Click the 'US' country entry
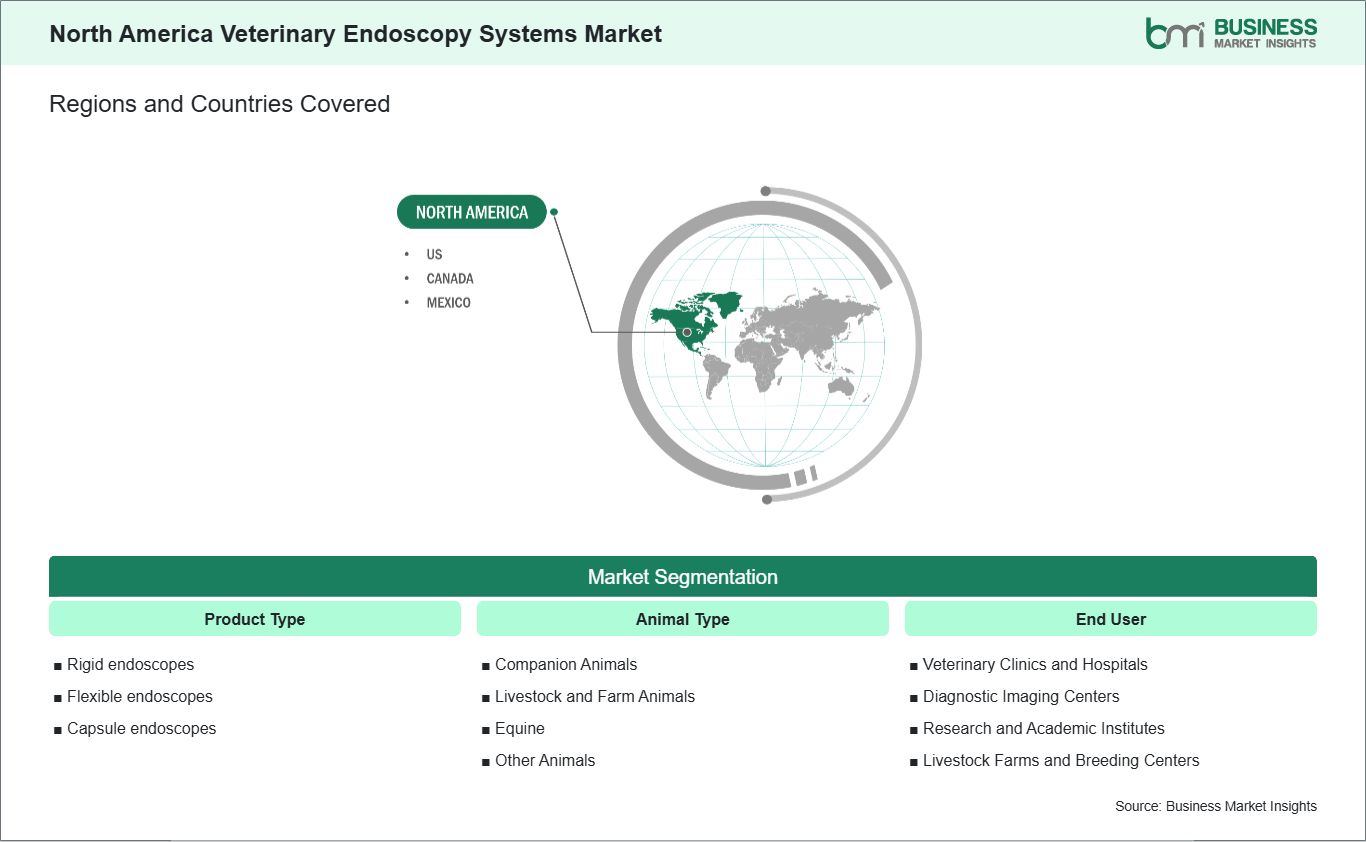Viewport: 1366px width, 842px height. (x=434, y=254)
